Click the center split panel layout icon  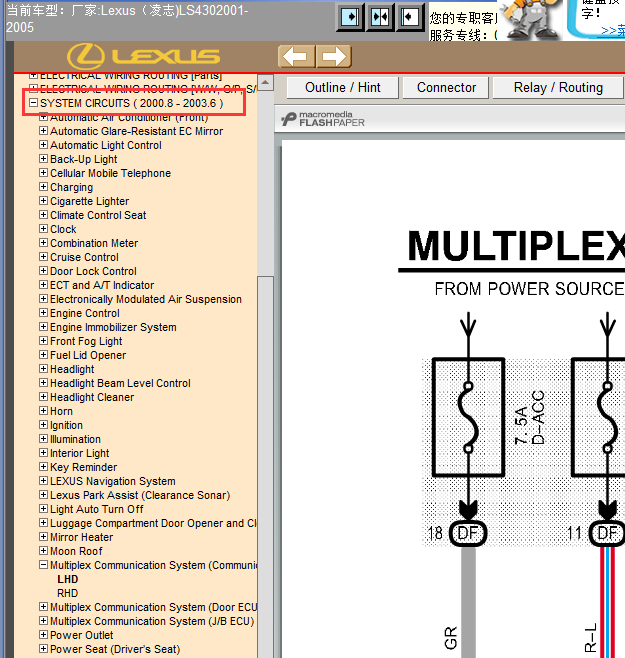[380, 17]
